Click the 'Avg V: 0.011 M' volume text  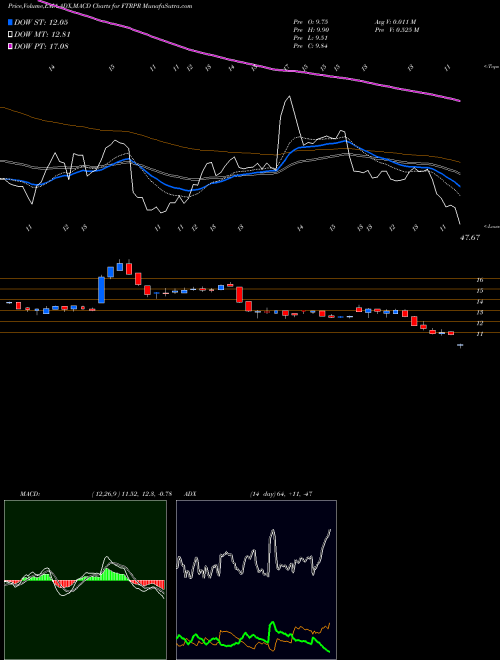click(395, 22)
